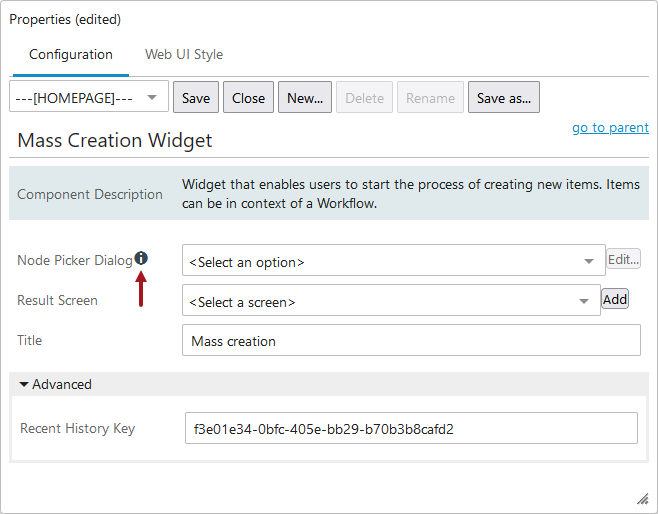
Task: Click Edit... next to Node Picker Dialog
Action: point(623,259)
